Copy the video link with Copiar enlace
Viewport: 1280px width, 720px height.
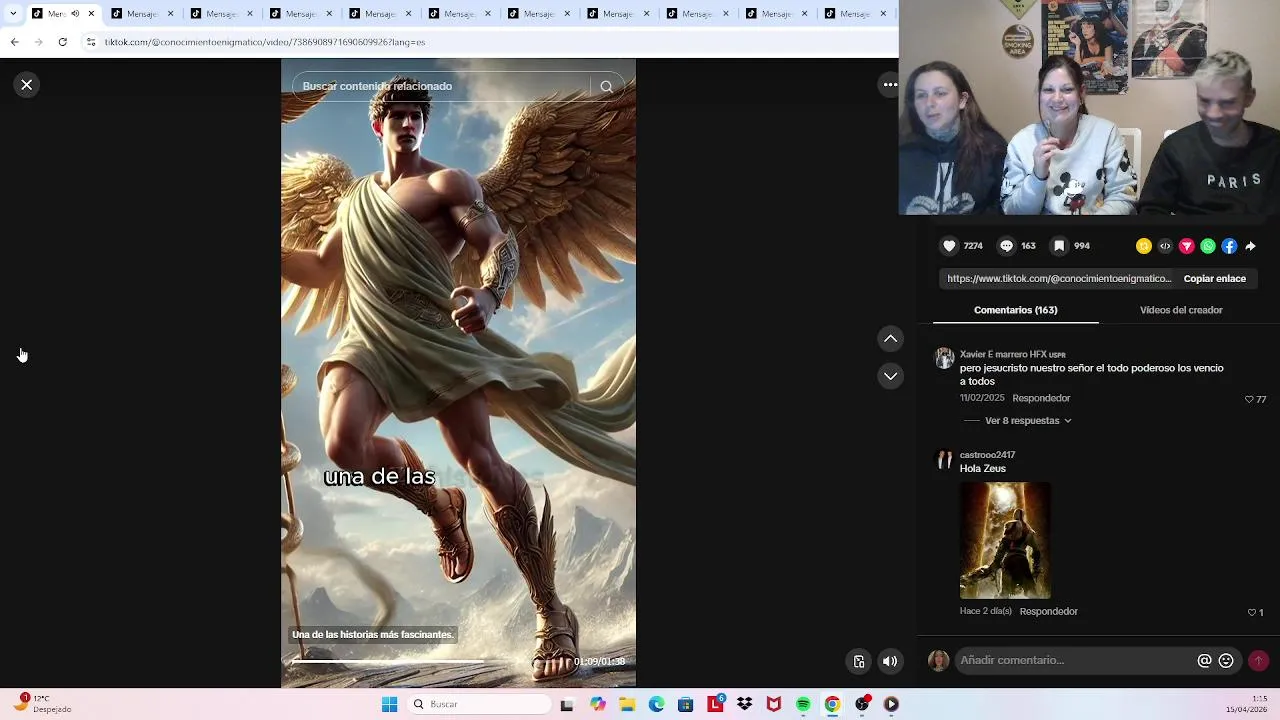pos(1215,279)
